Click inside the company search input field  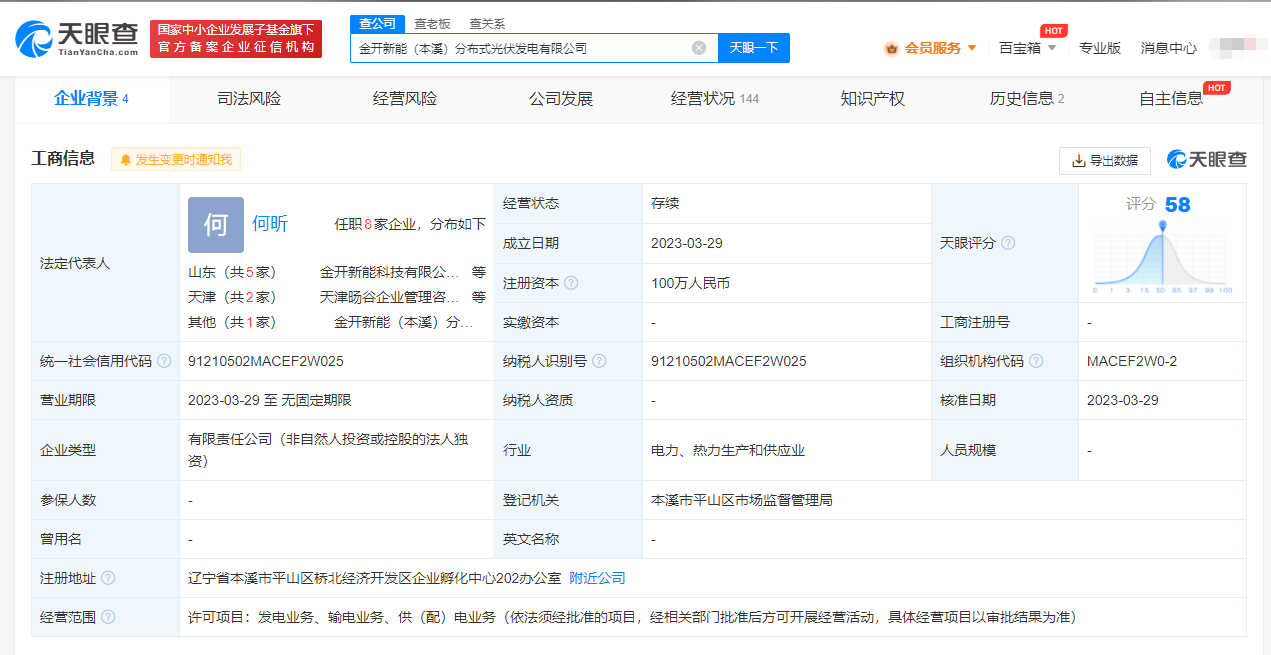(x=520, y=47)
